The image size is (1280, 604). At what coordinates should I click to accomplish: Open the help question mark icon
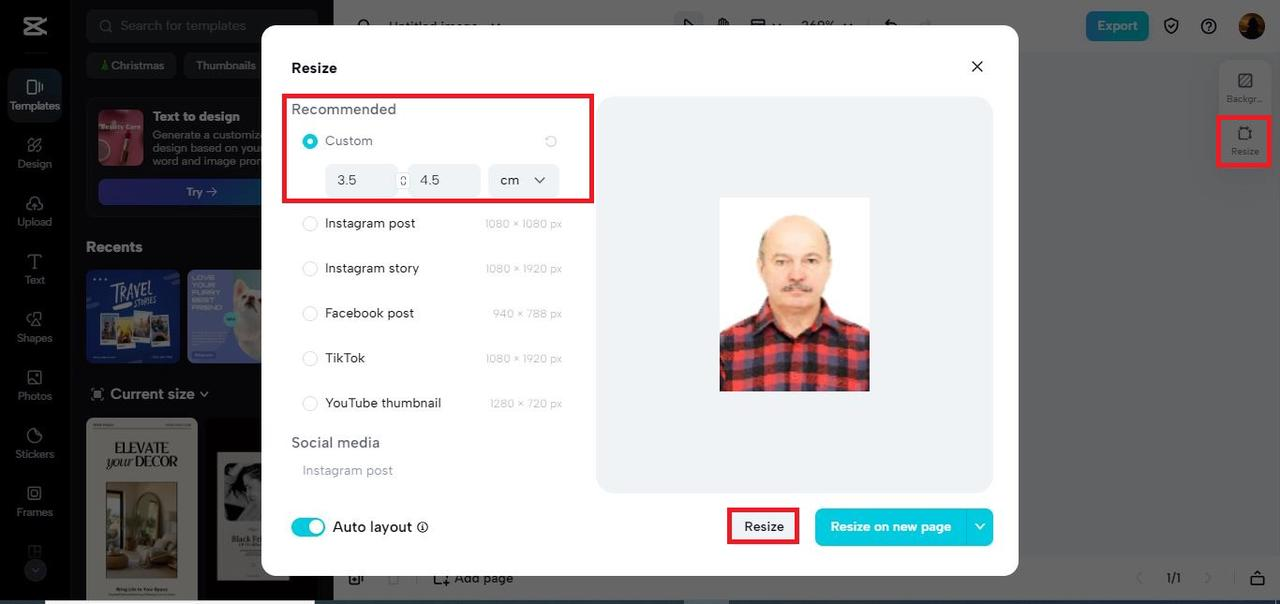(x=1209, y=26)
